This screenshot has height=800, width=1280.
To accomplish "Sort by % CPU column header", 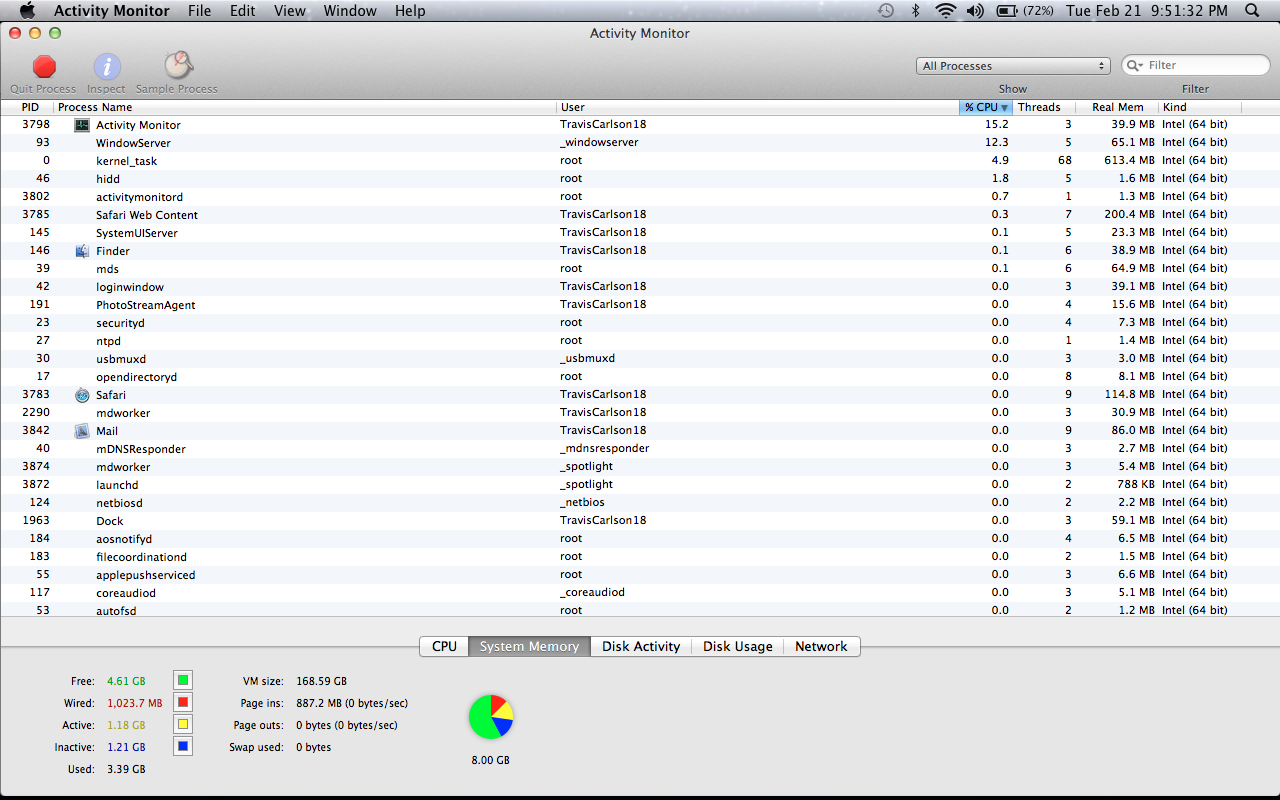I will [x=986, y=107].
